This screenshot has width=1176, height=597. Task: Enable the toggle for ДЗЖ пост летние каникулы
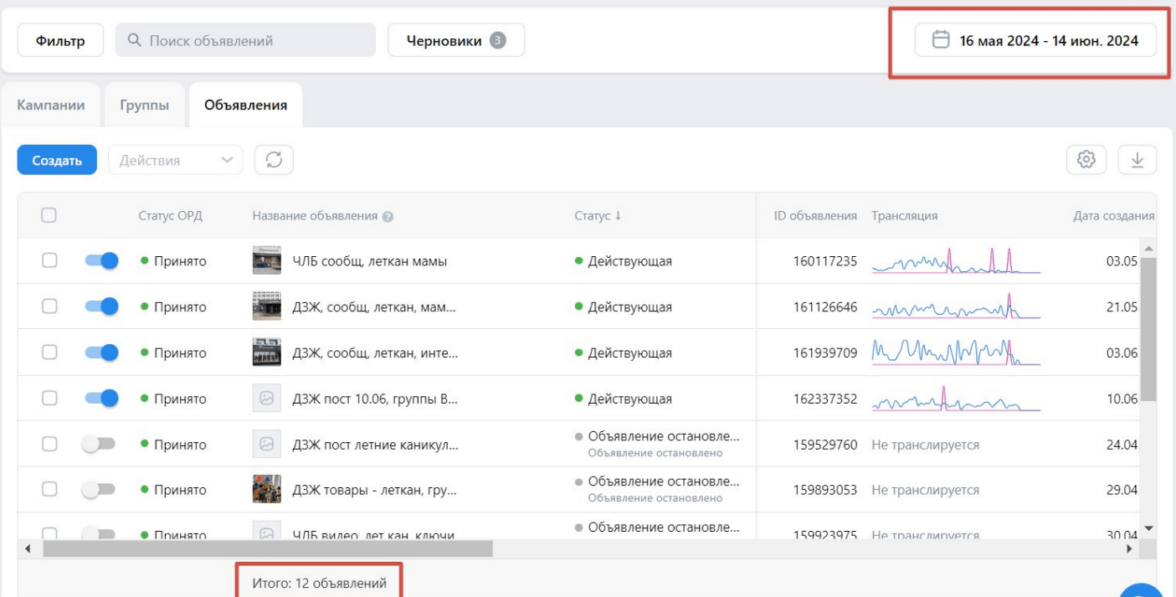99,445
